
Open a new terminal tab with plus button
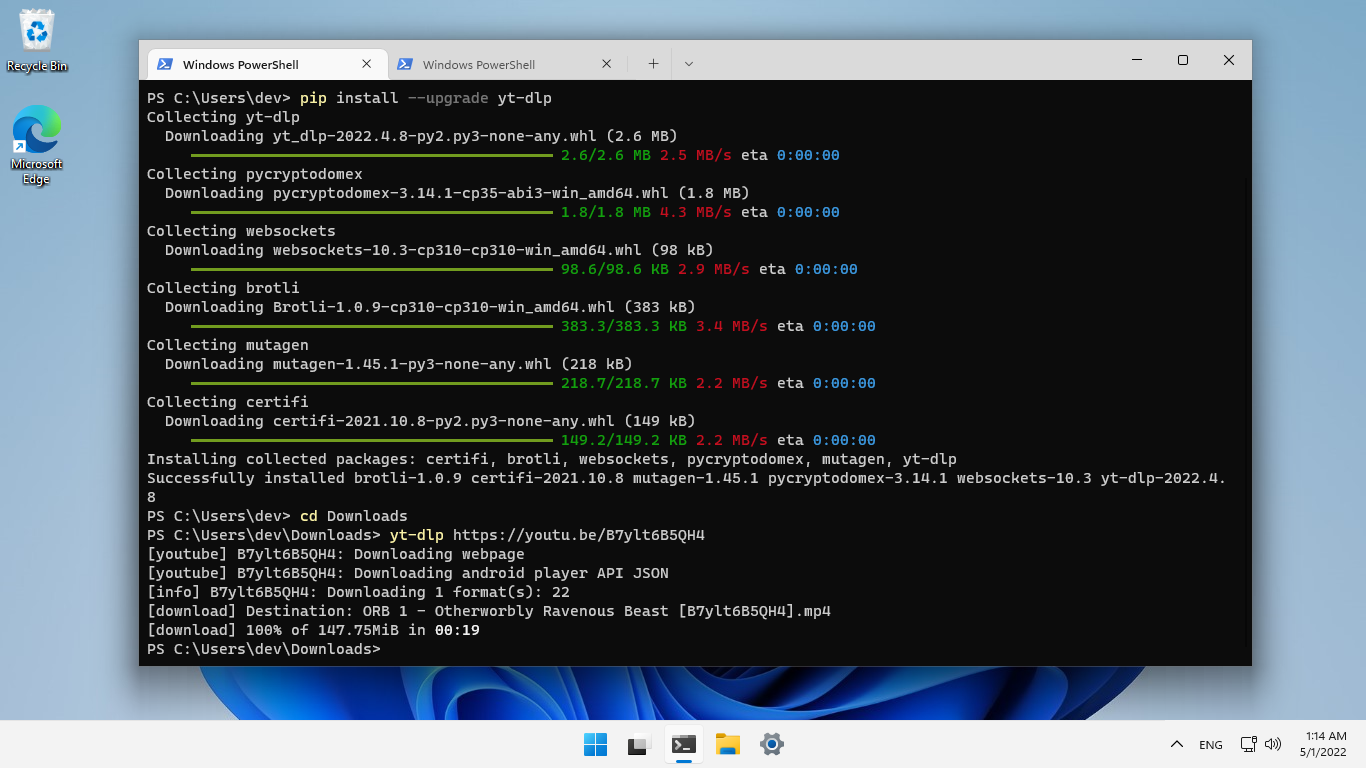click(x=653, y=64)
